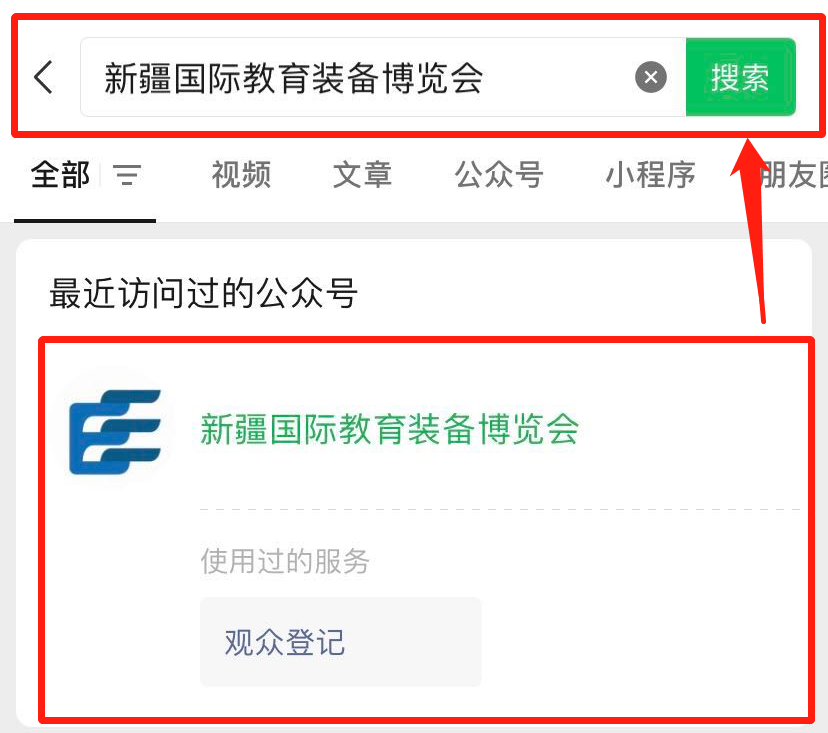Click the green 搜索 button
The width and height of the screenshot is (828, 733).
(740, 77)
